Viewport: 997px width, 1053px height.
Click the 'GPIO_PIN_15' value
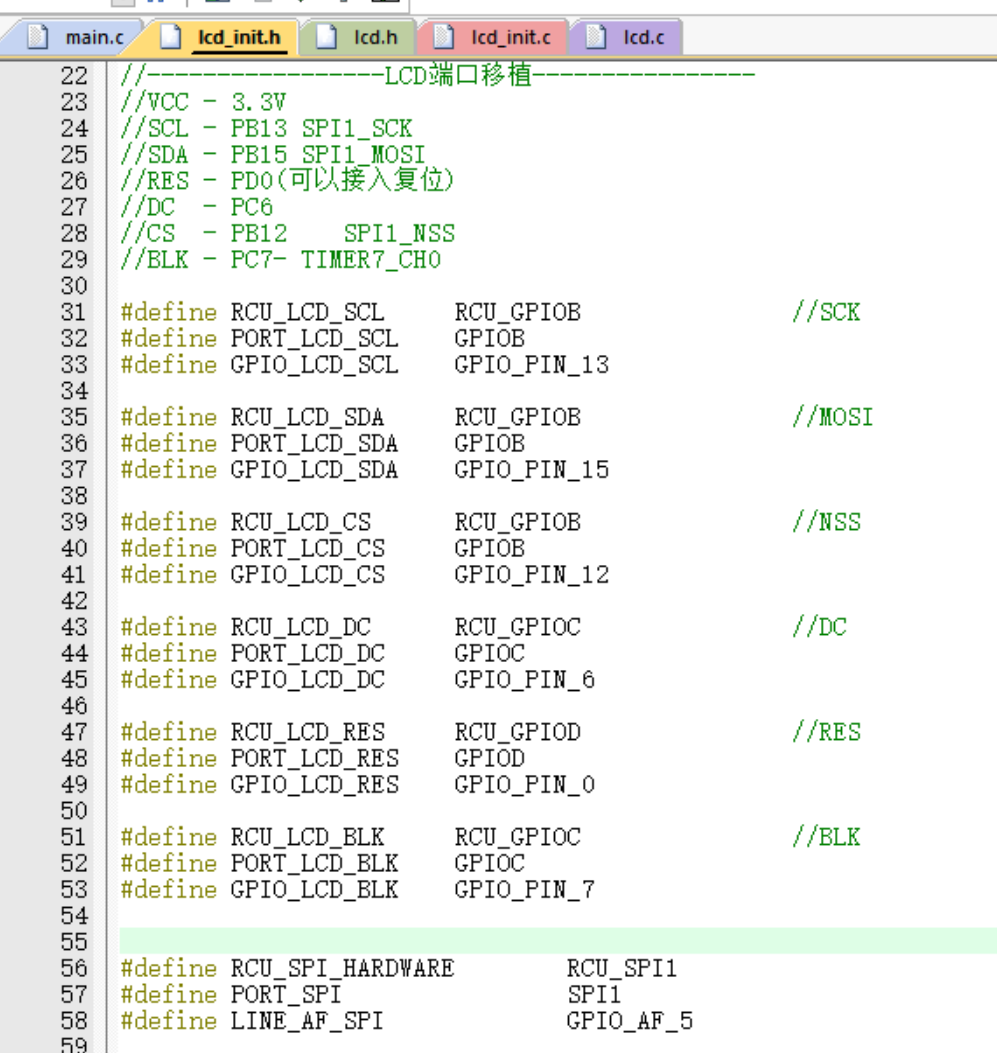tap(531, 469)
